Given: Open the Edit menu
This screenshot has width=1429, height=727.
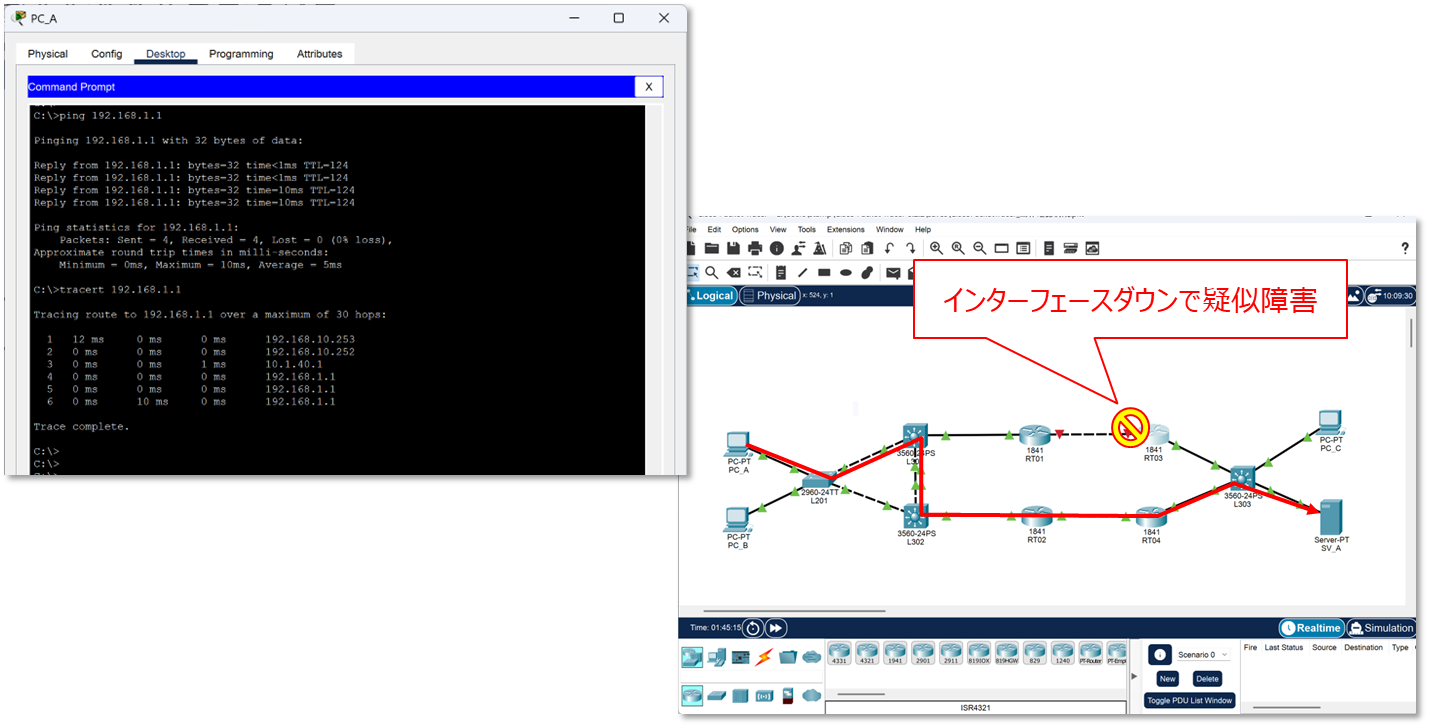Looking at the screenshot, I should [x=714, y=230].
